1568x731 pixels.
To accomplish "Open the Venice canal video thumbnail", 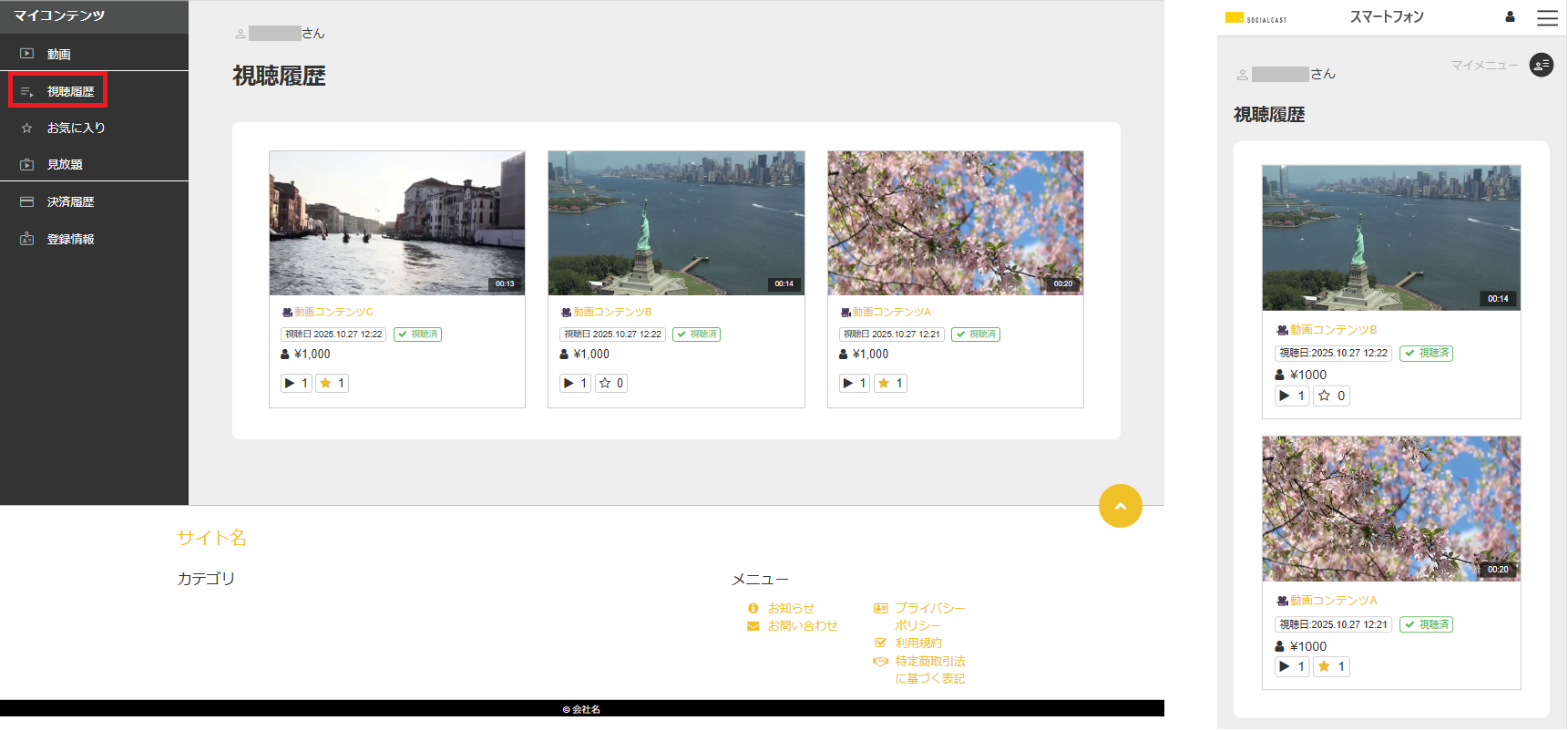I will click(397, 222).
